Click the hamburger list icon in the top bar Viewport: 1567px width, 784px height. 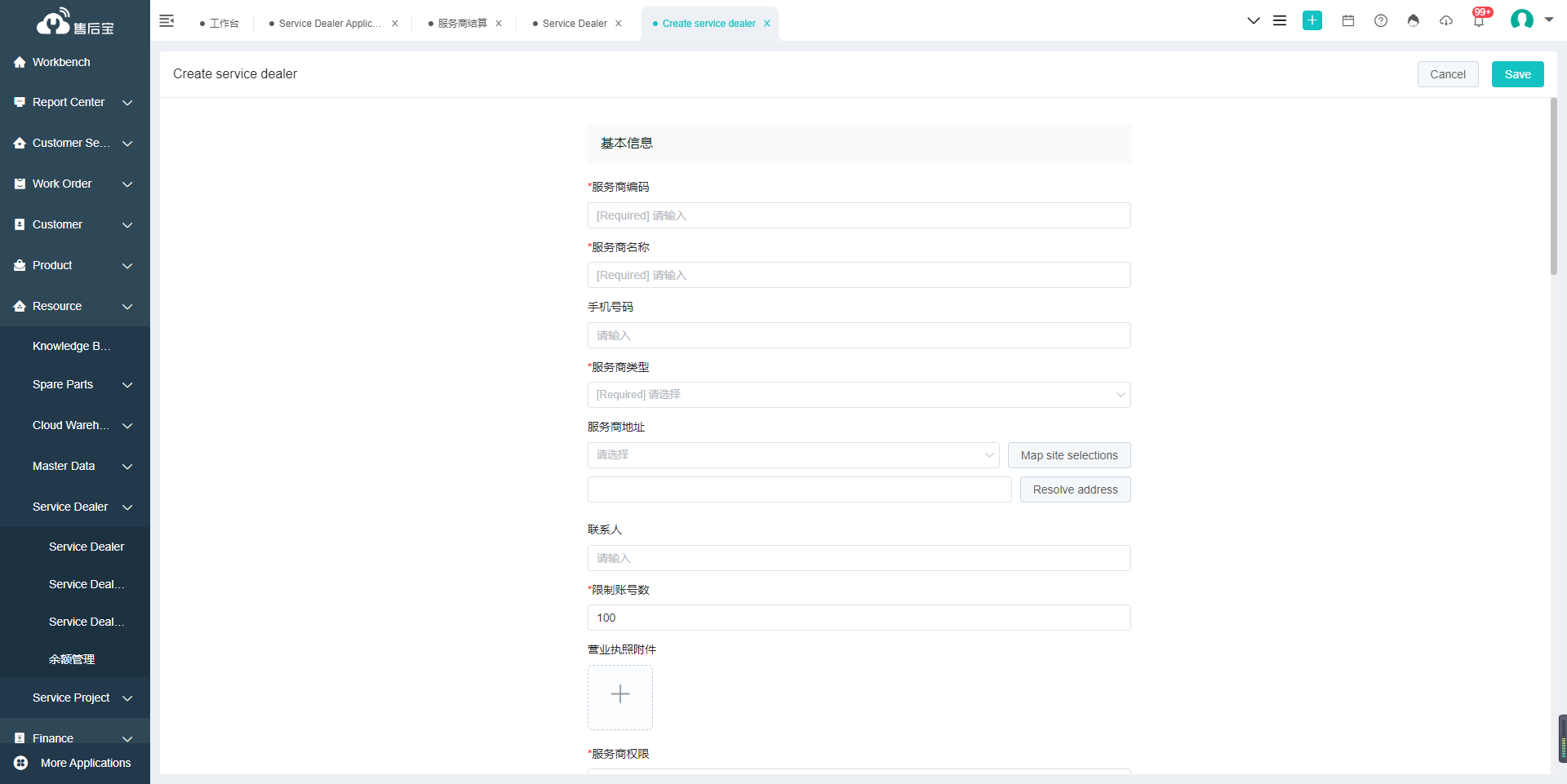(1280, 21)
